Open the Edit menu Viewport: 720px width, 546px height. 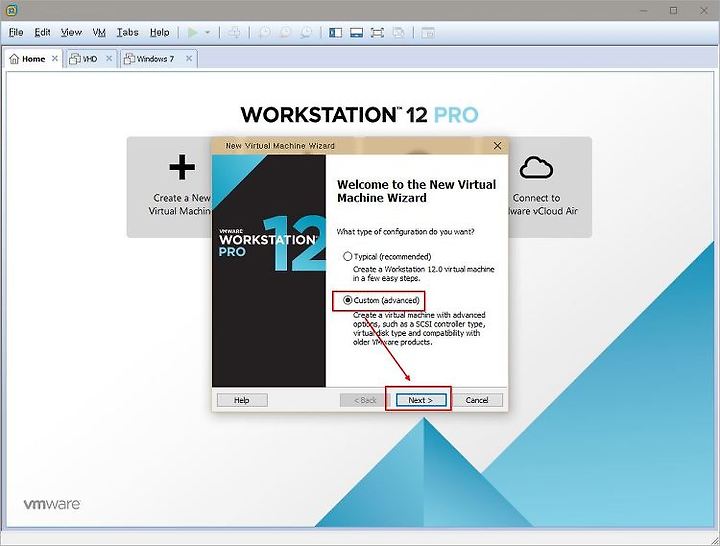(42, 33)
